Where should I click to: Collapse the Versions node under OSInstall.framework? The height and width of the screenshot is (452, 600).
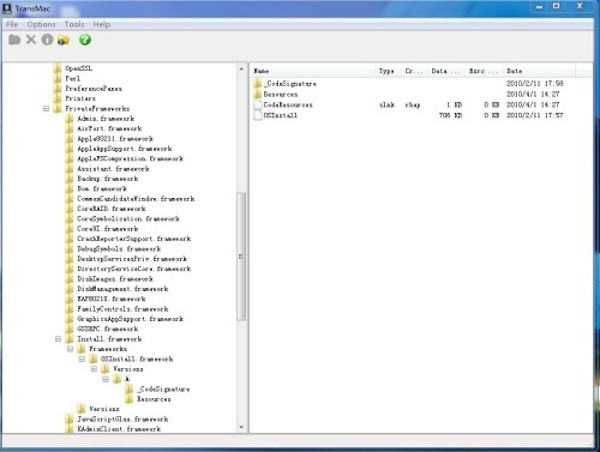tap(94, 369)
